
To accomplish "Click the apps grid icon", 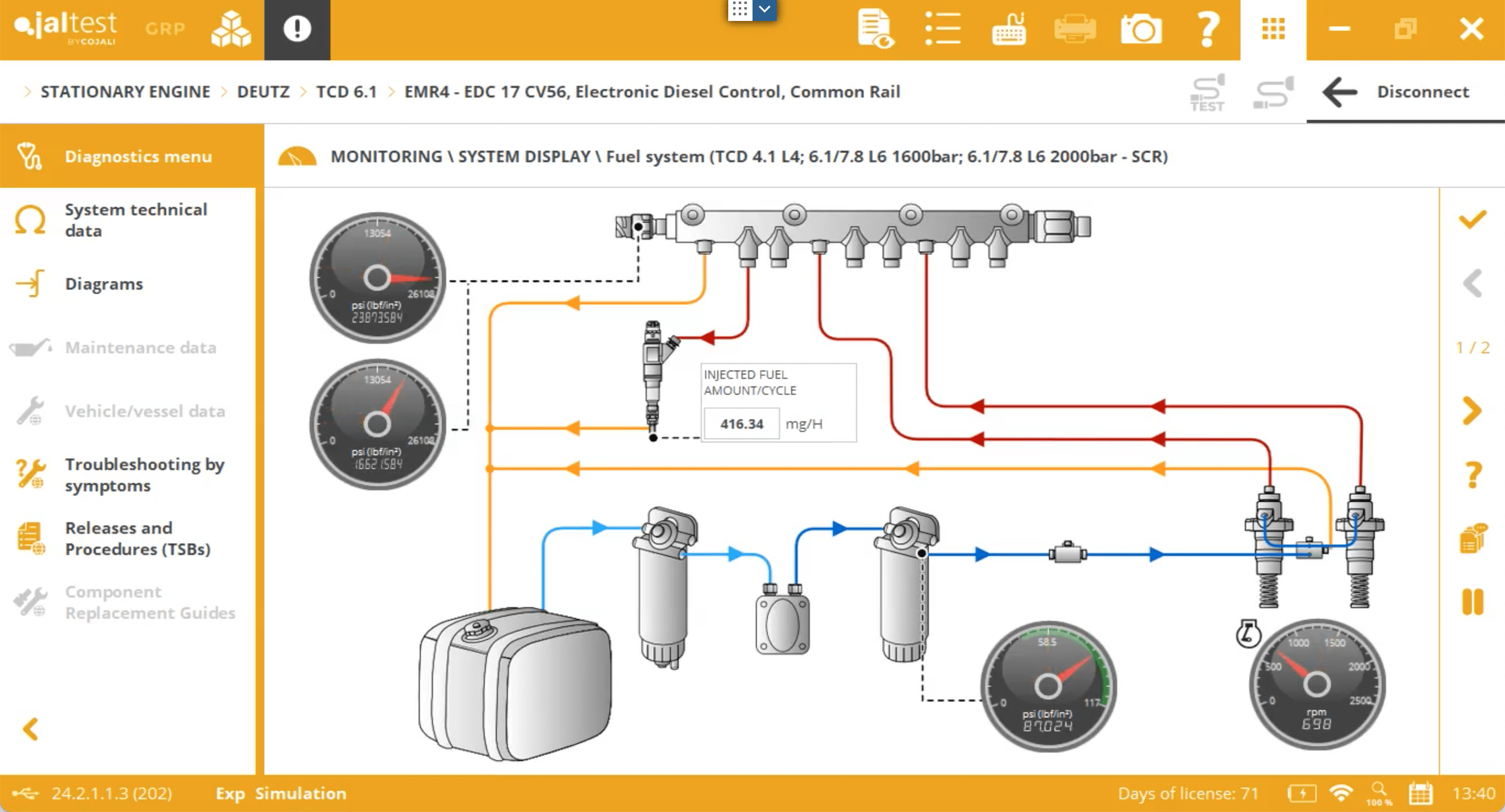I will [1273, 29].
